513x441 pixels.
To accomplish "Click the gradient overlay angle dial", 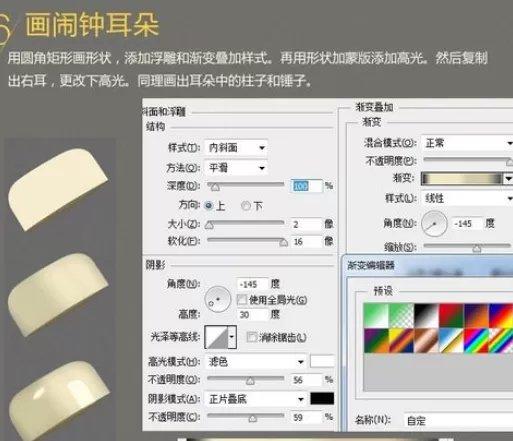I will click(x=434, y=223).
